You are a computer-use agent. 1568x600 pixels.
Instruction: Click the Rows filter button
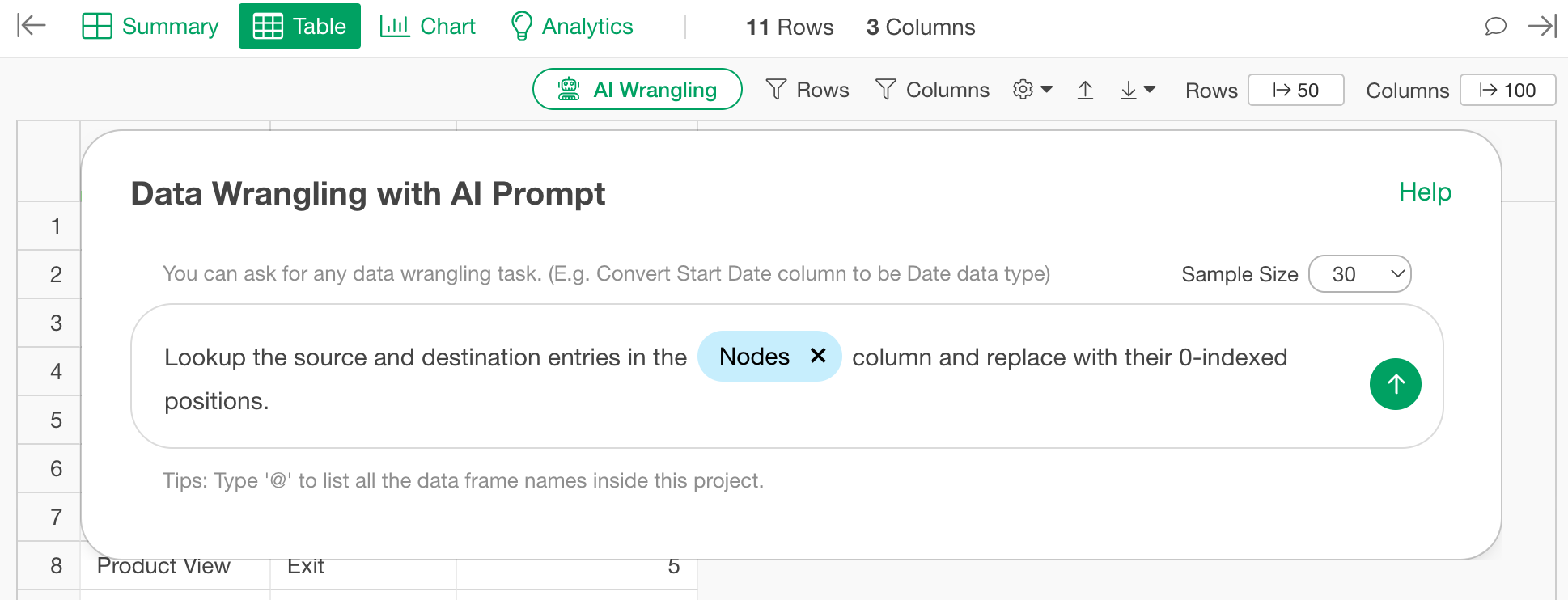pos(807,90)
